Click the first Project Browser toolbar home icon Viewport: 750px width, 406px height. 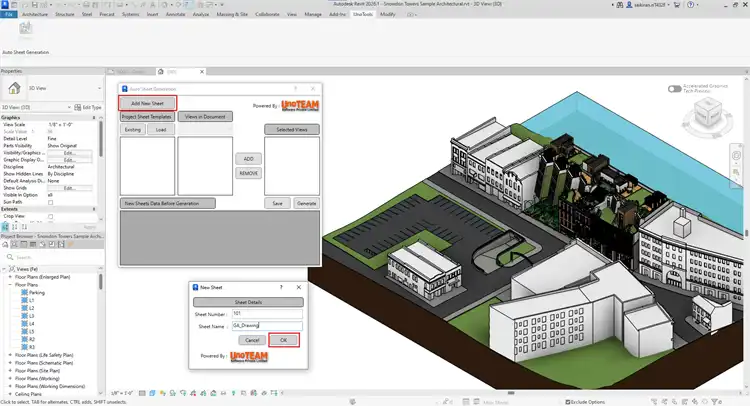coord(5,244)
